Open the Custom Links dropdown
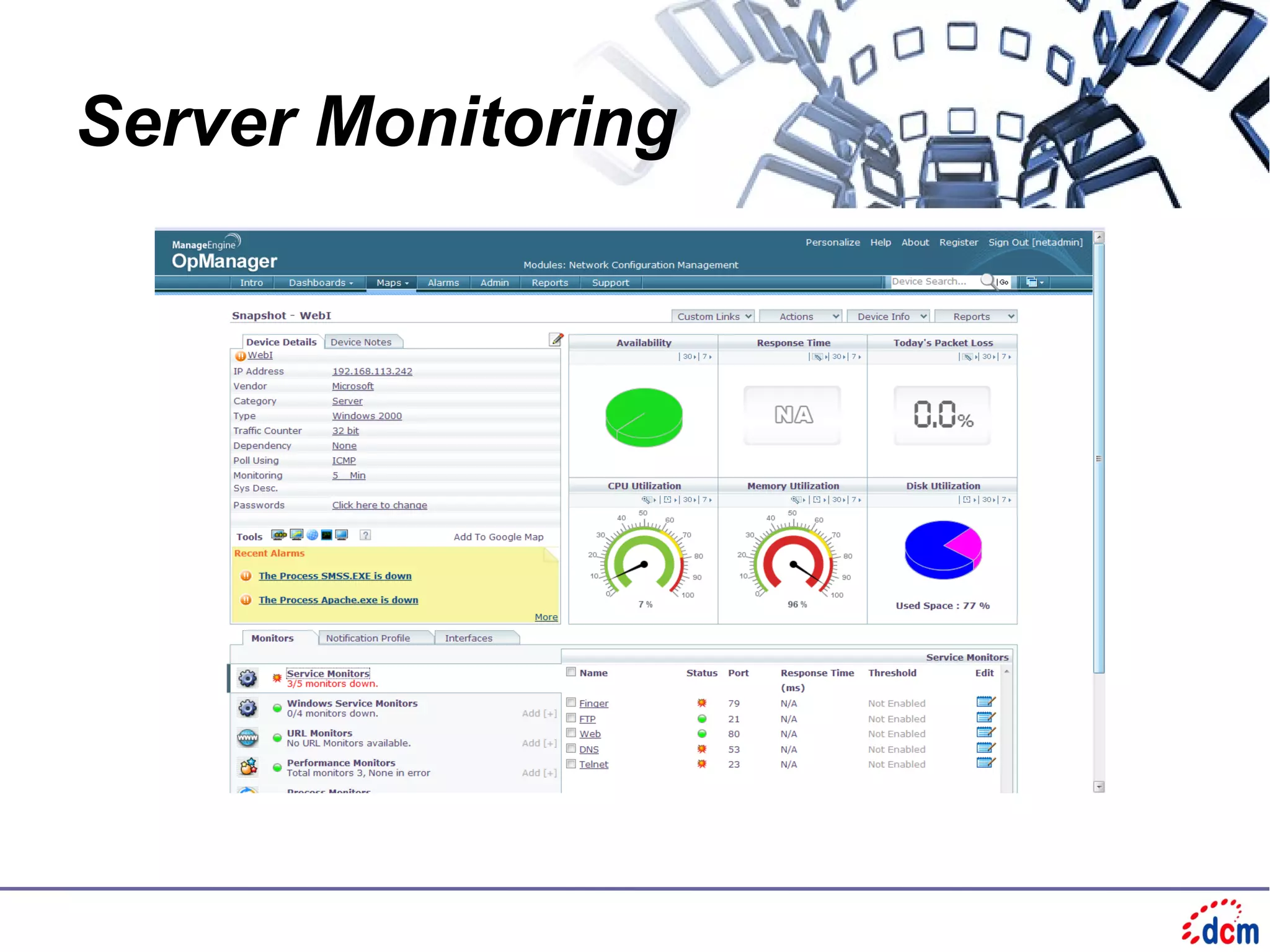This screenshot has height=952, width=1270. [x=713, y=316]
